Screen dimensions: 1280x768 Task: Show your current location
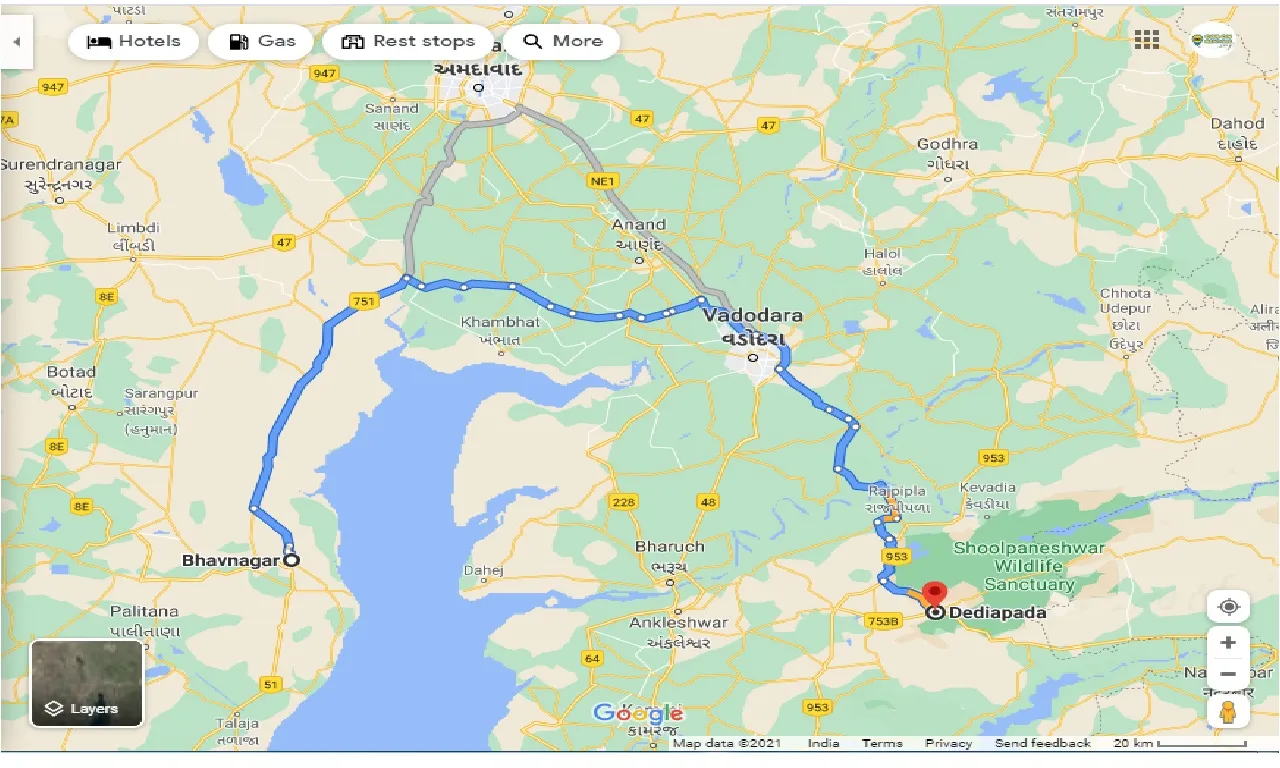pyautogui.click(x=1228, y=607)
